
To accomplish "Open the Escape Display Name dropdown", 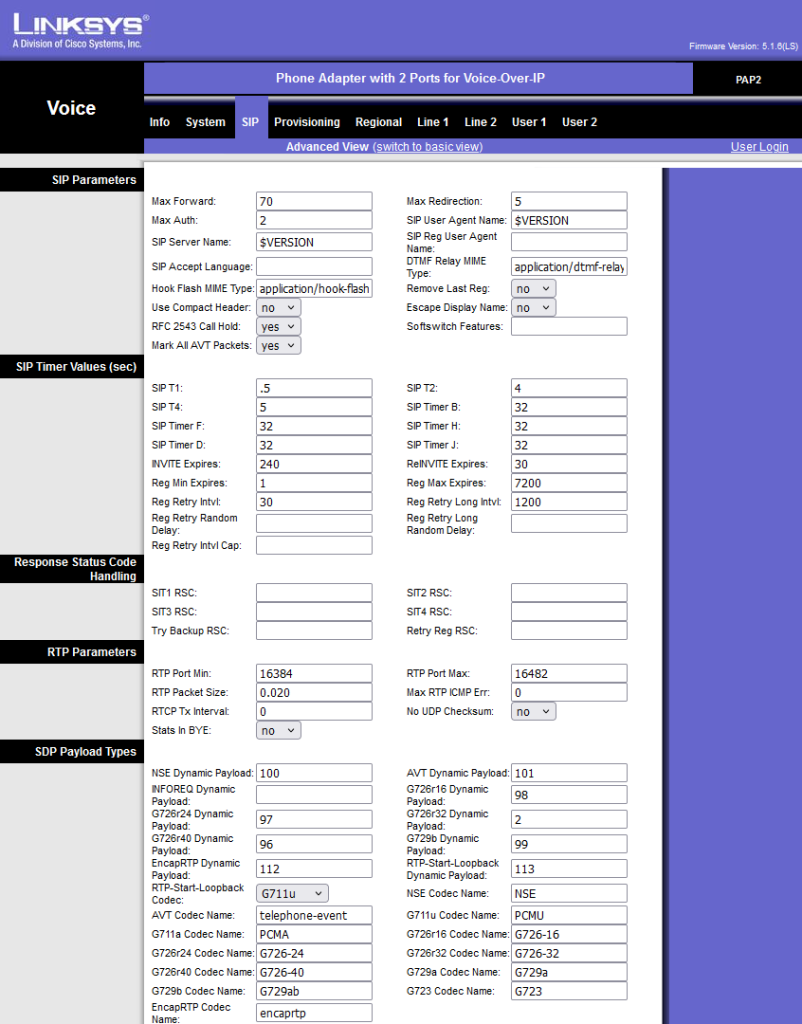I will (533, 308).
